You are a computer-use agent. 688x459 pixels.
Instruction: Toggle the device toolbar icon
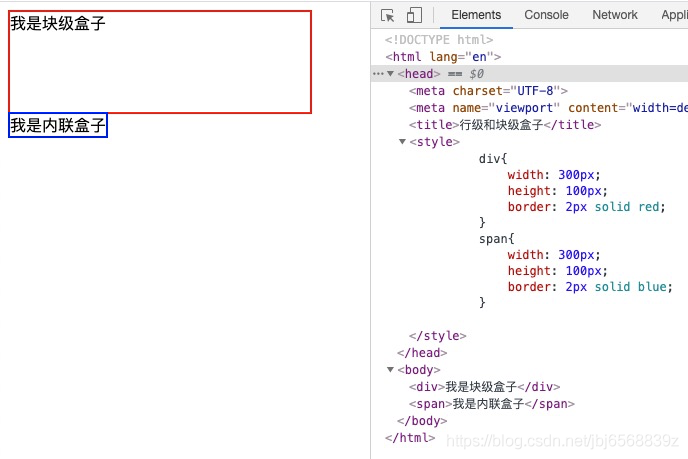[x=414, y=15]
